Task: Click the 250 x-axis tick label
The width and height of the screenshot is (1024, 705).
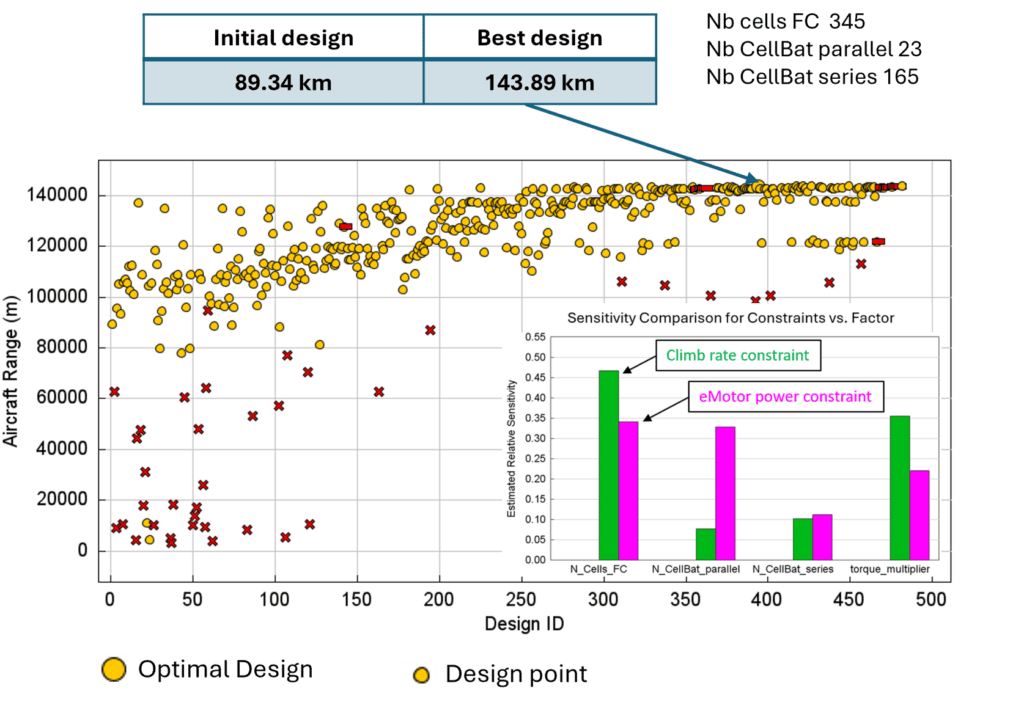Action: (520, 599)
